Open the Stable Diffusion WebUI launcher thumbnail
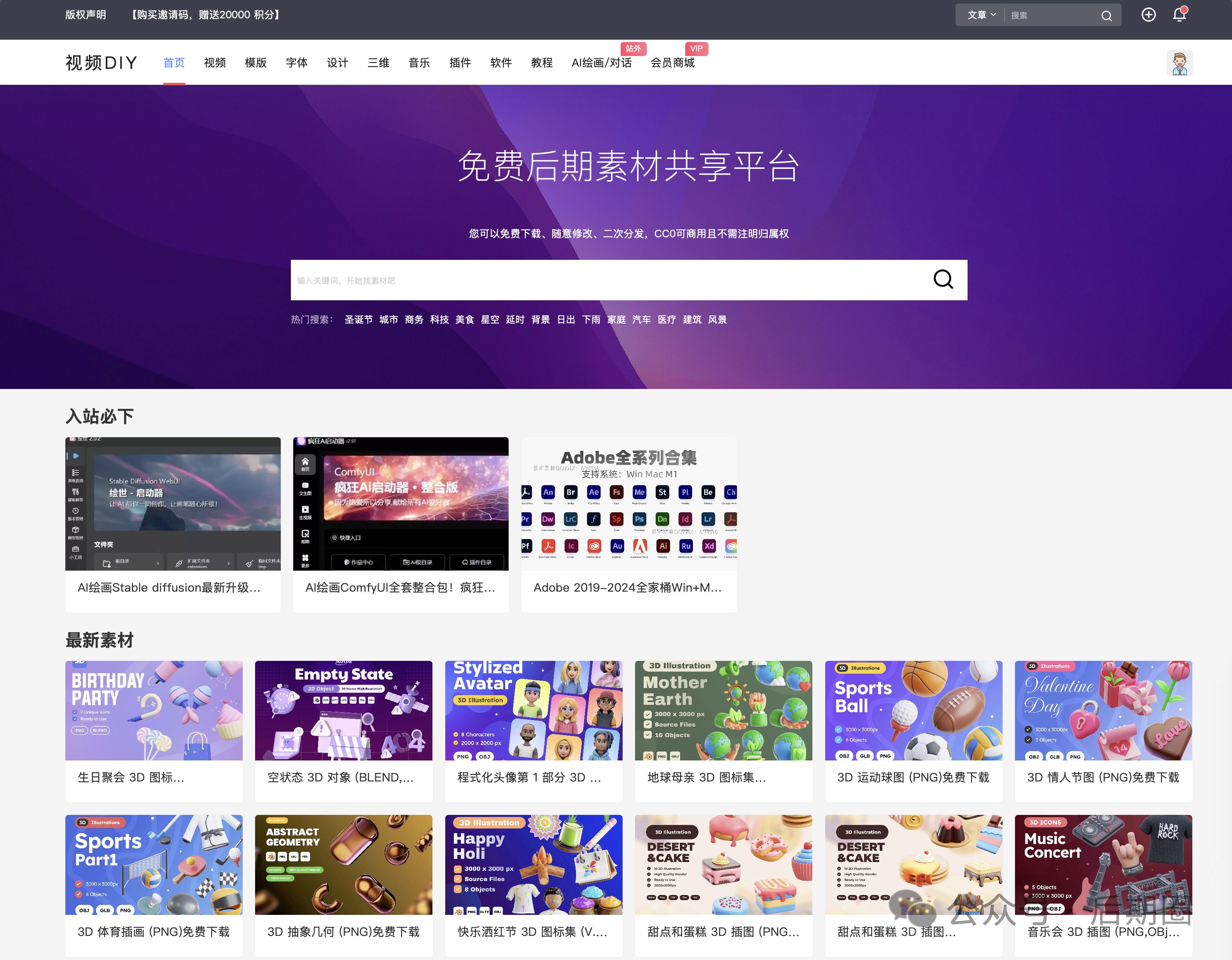This screenshot has width=1232, height=960. tap(173, 503)
